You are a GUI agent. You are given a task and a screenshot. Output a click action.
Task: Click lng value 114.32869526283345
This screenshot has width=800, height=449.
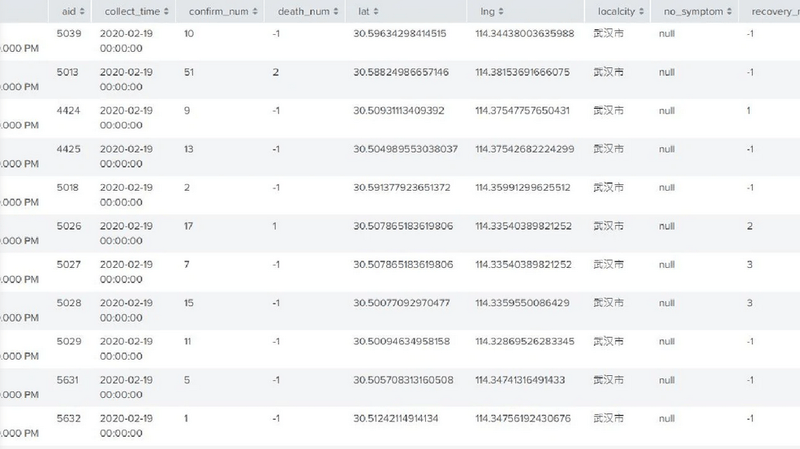[x=524, y=341]
